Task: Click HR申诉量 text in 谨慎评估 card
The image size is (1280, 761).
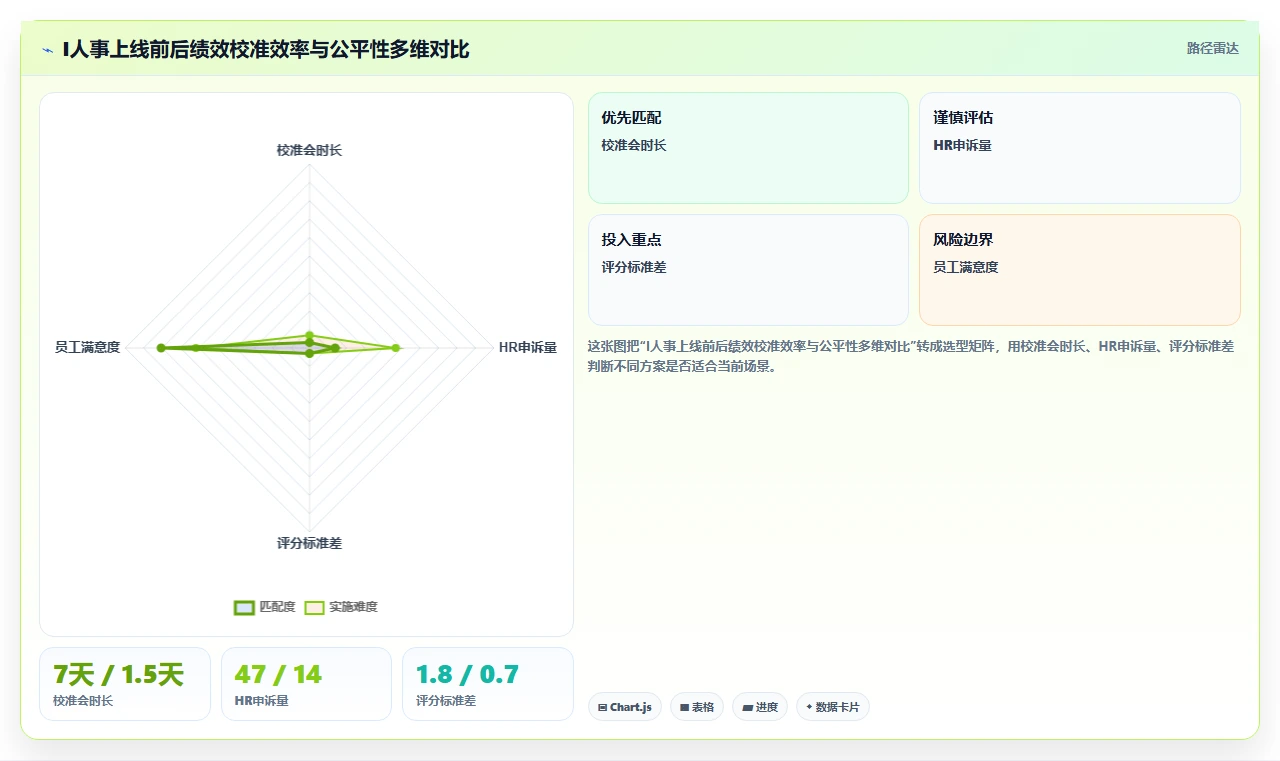Action: (963, 145)
